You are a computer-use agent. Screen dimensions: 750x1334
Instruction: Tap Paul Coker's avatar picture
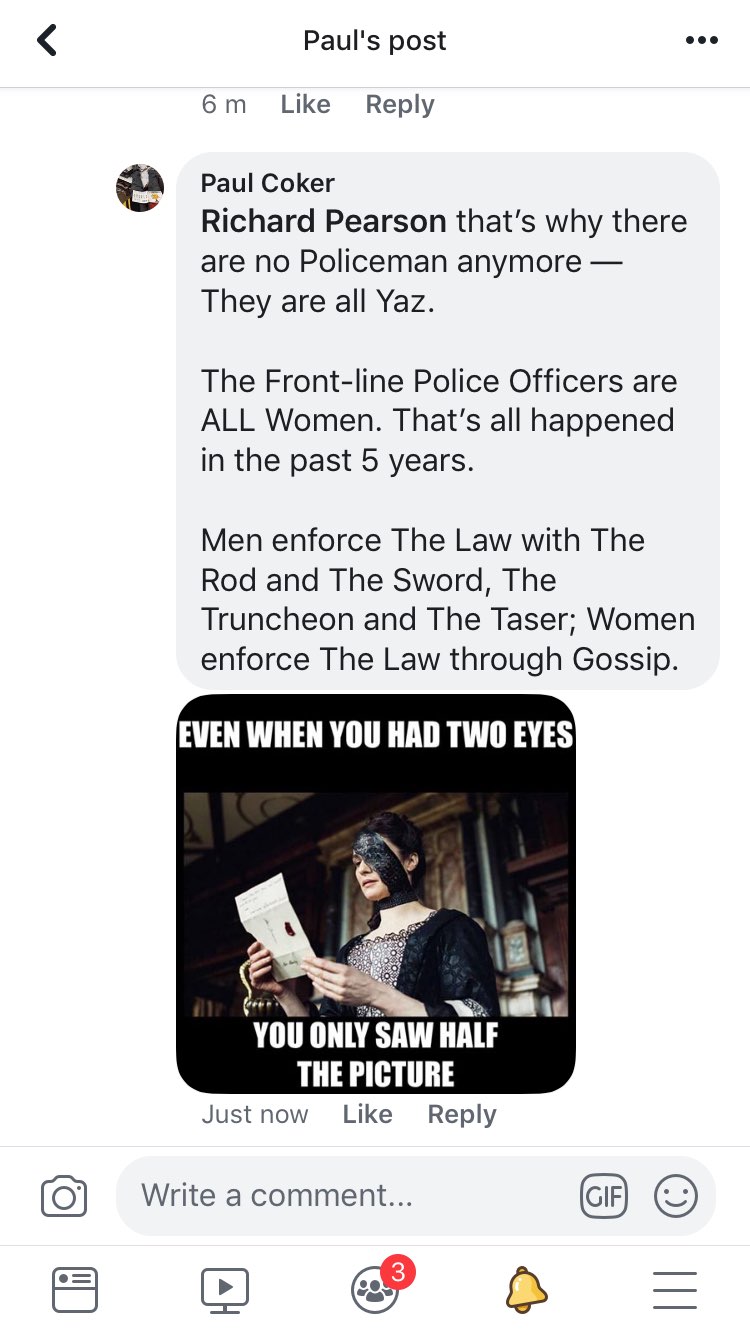140,187
